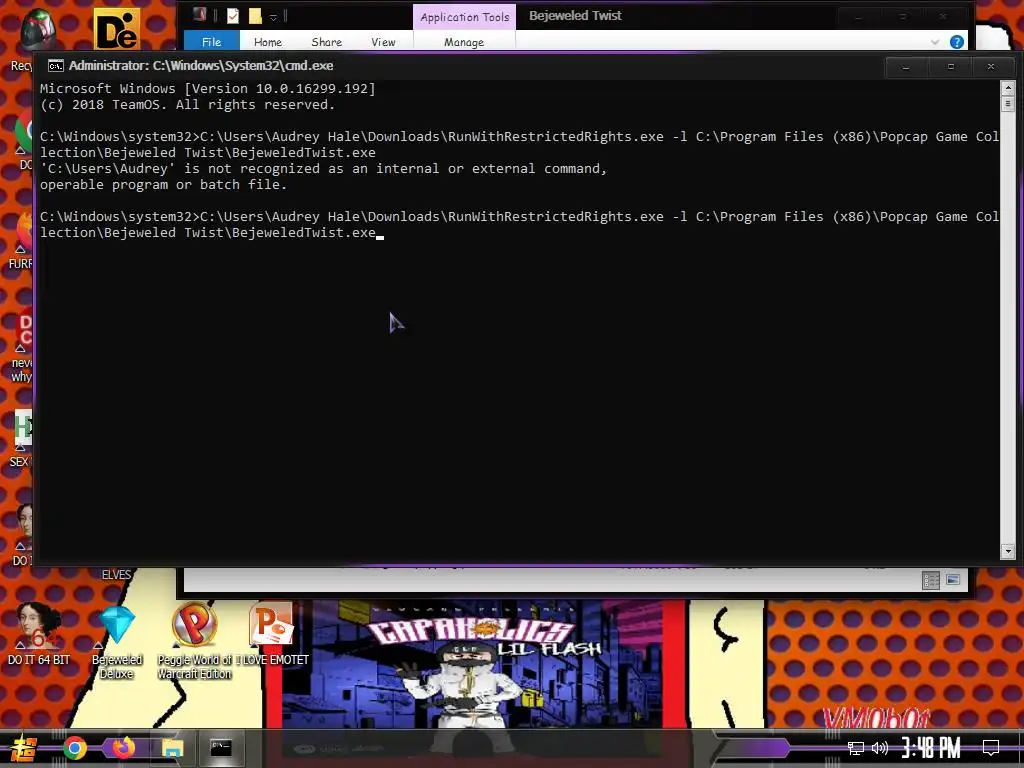
Task: Click Explorer's New Folder quick access icon
Action: point(255,16)
